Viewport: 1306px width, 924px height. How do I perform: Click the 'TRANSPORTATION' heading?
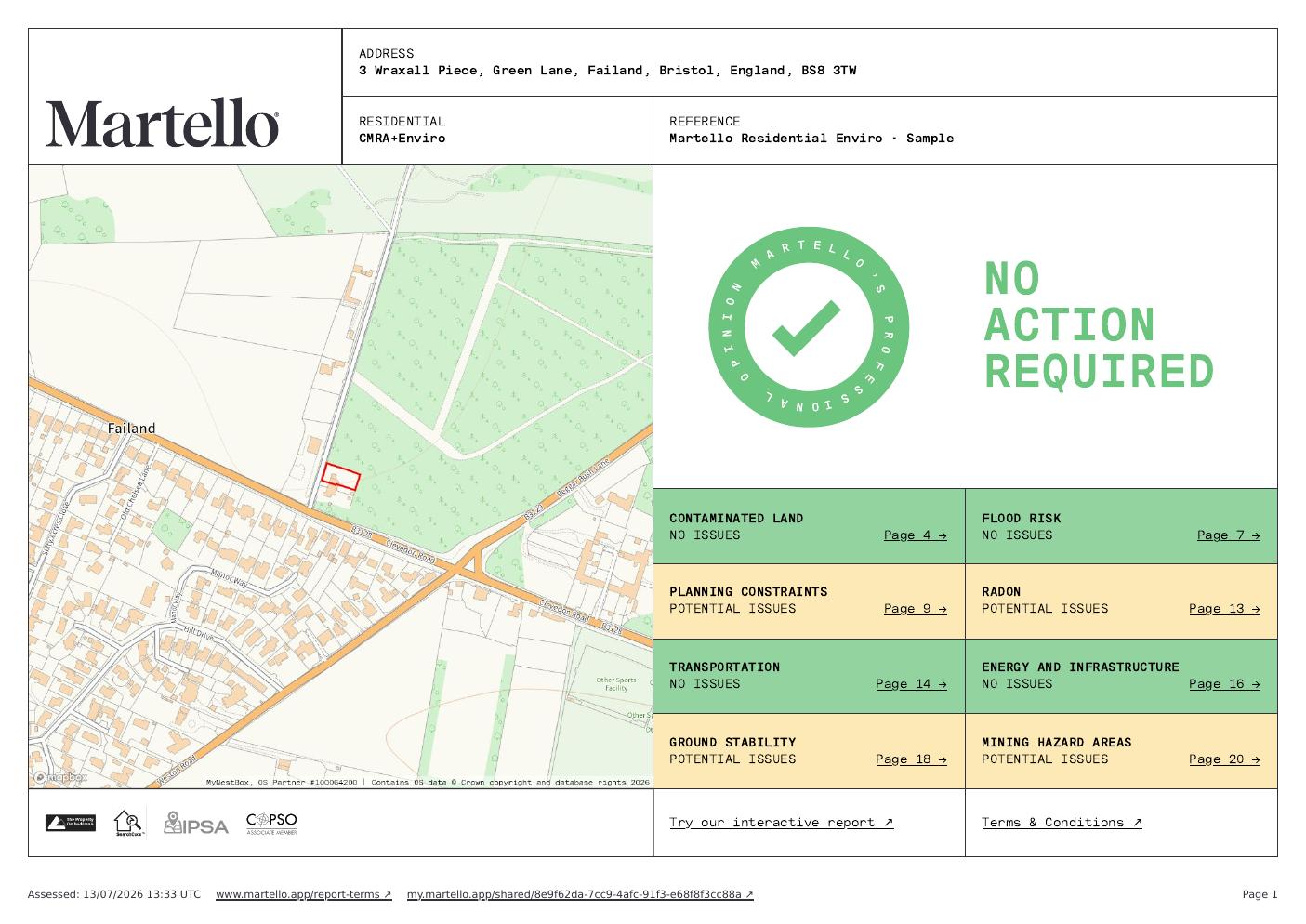coord(724,667)
